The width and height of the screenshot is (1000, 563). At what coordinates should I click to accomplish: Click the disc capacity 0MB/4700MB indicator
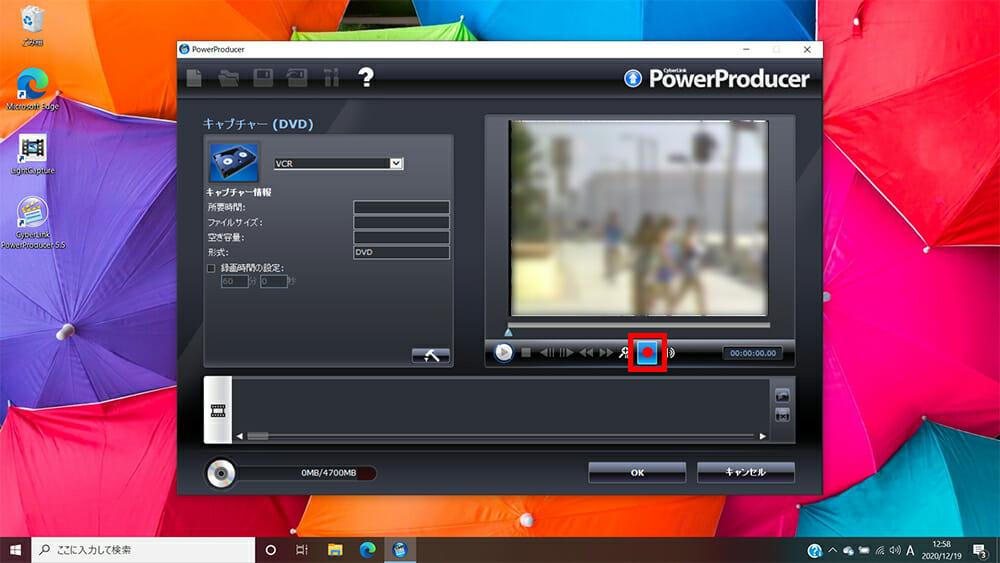306,472
